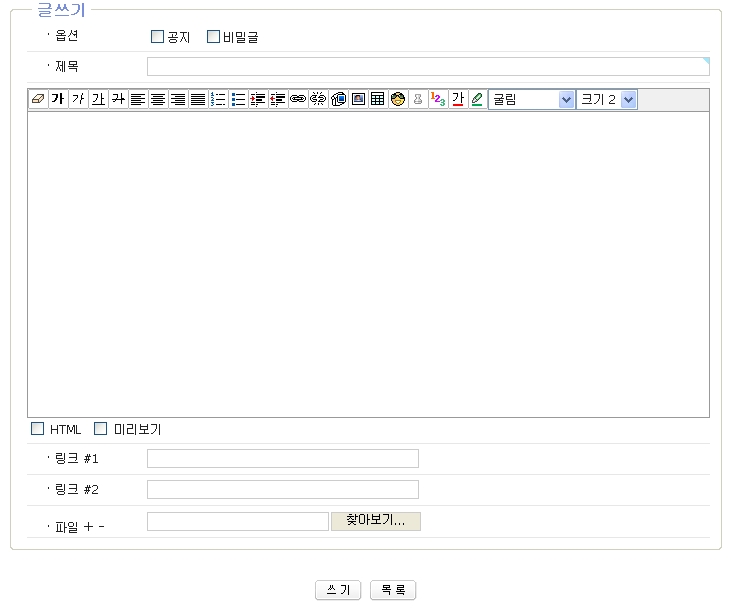
Task: Change the font color (red underlined 가)
Action: pos(458,99)
